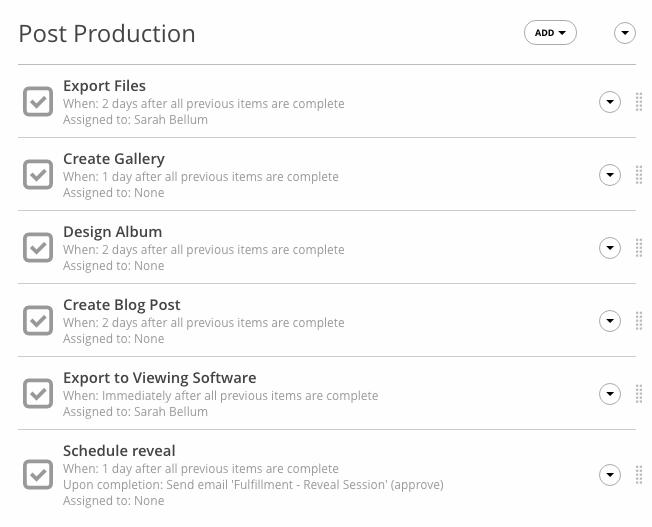The width and height of the screenshot is (652, 527).
Task: Click drag handle for Design Album
Action: 639,248
